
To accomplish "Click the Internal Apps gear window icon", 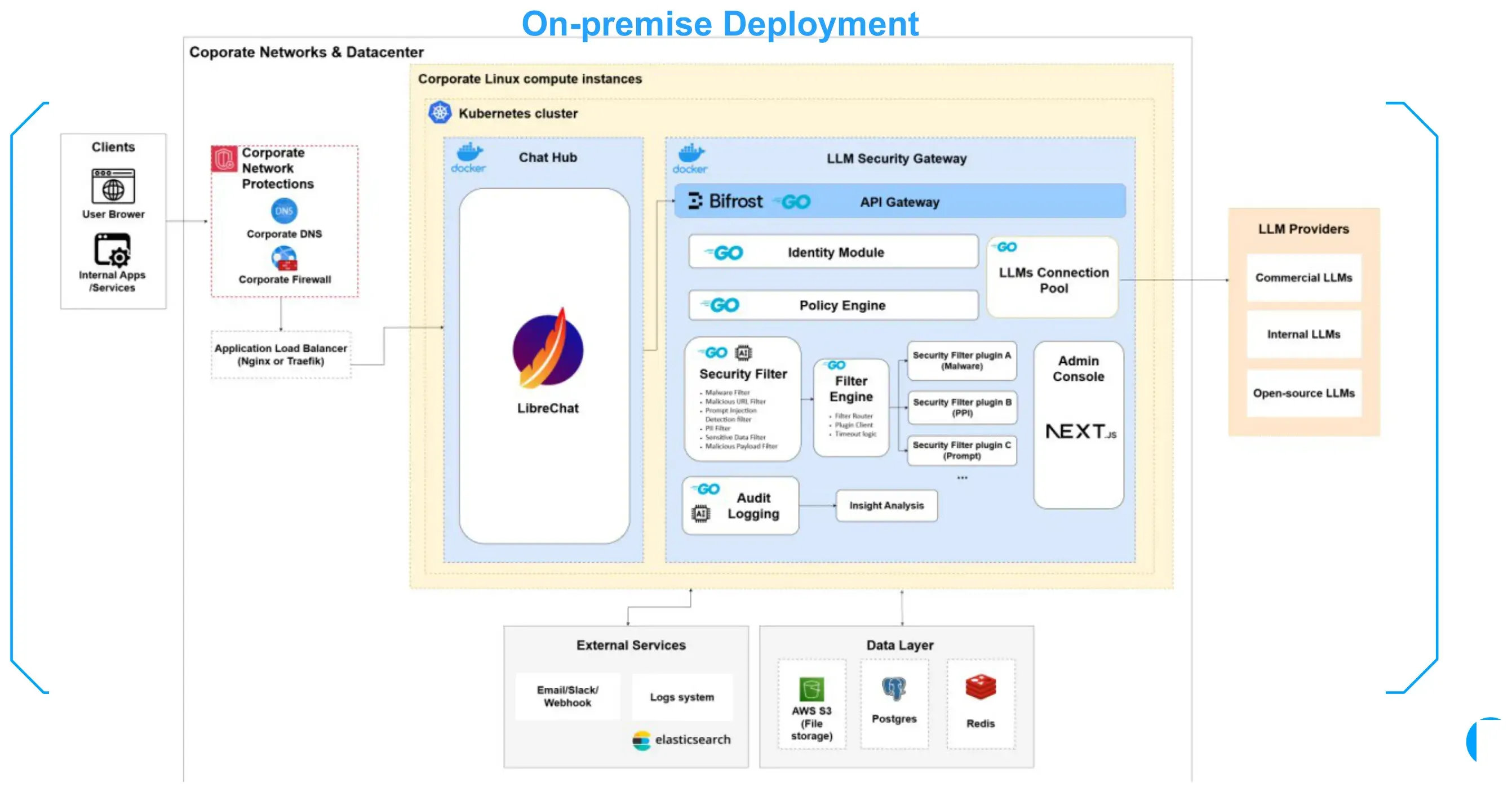I will click(x=112, y=250).
